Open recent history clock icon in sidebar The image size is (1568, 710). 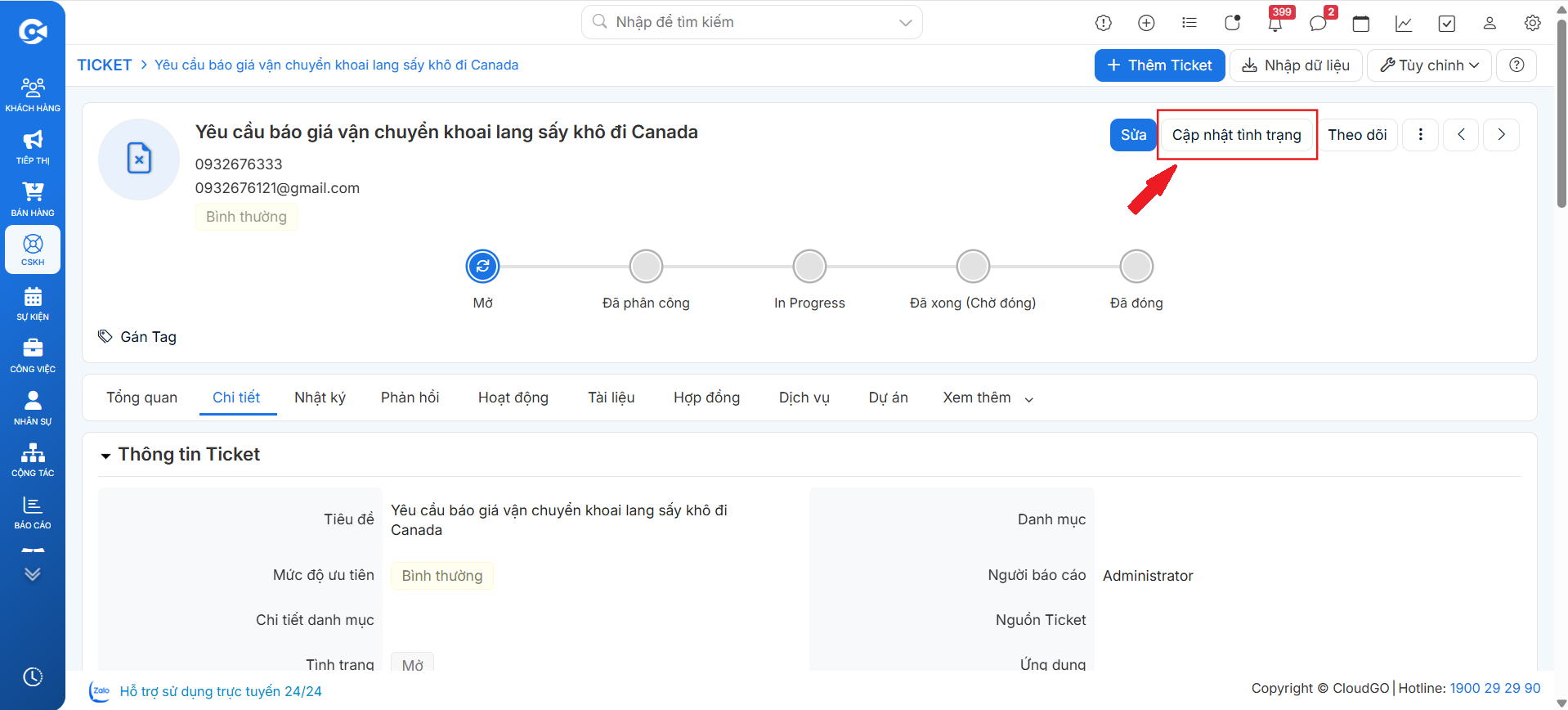point(33,676)
